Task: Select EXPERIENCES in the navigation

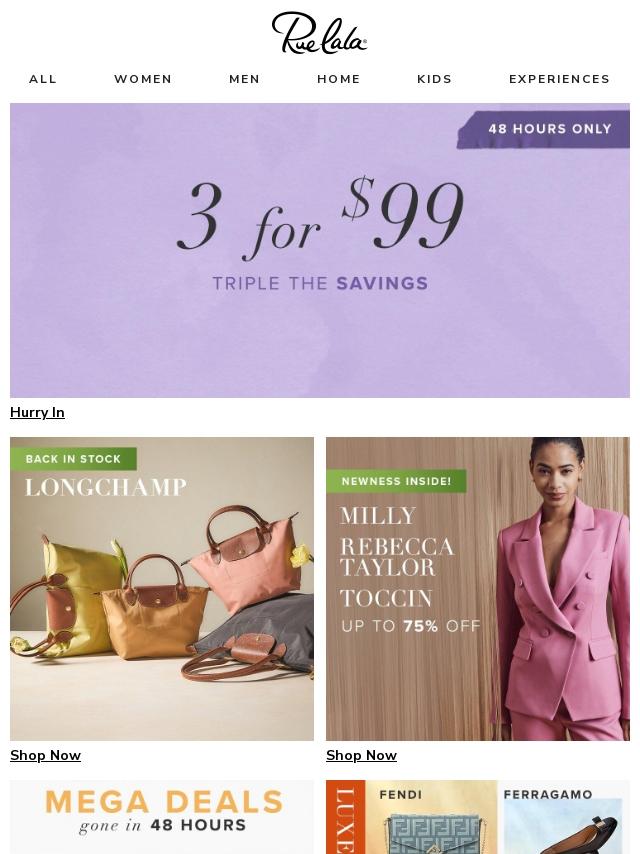Action: (x=559, y=79)
